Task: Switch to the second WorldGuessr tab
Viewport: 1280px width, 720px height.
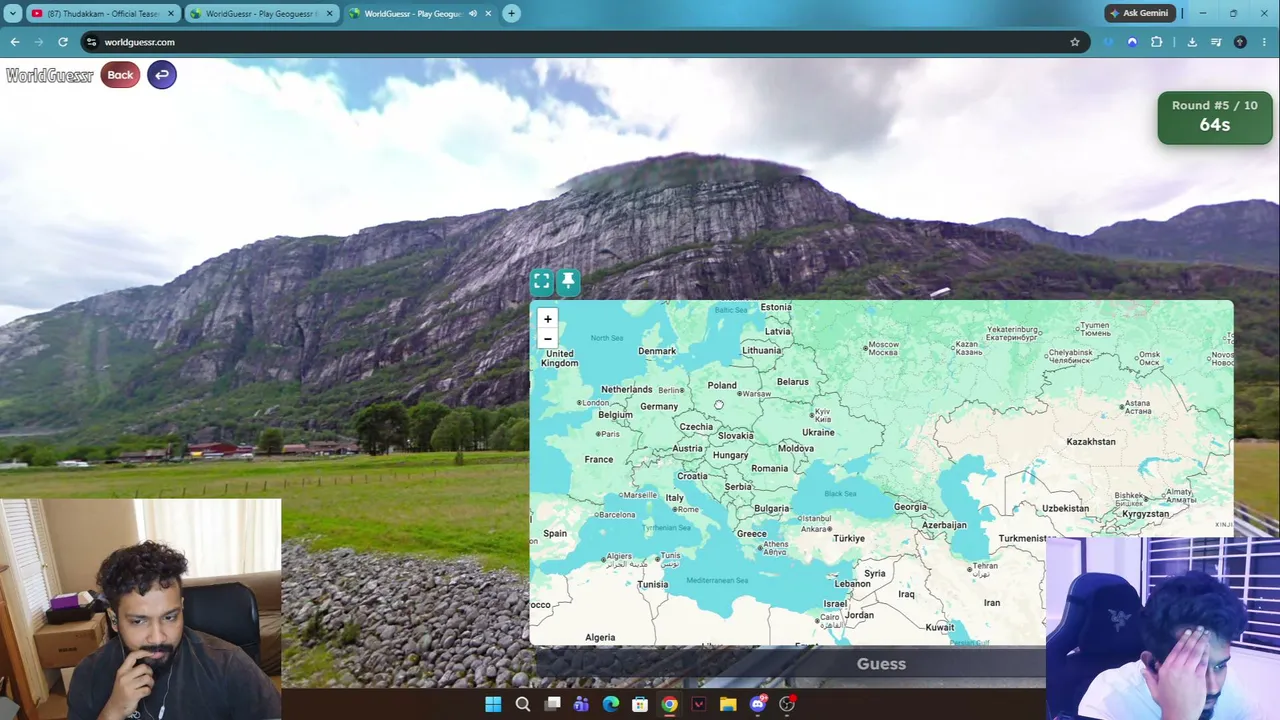Action: point(262,14)
